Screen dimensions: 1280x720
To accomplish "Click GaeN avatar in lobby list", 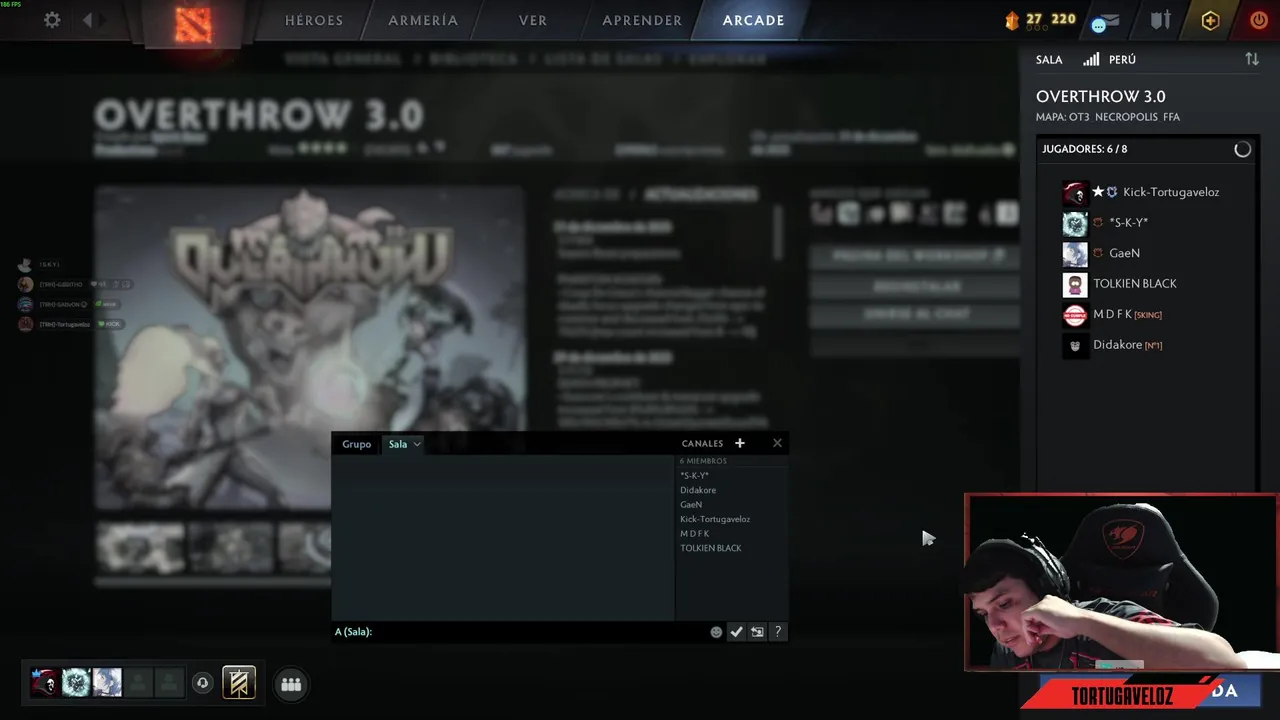I will (1075, 253).
